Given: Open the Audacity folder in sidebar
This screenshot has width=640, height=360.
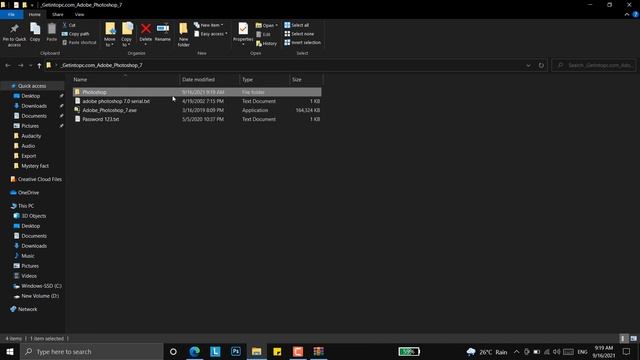Looking at the screenshot, I should (x=31, y=136).
